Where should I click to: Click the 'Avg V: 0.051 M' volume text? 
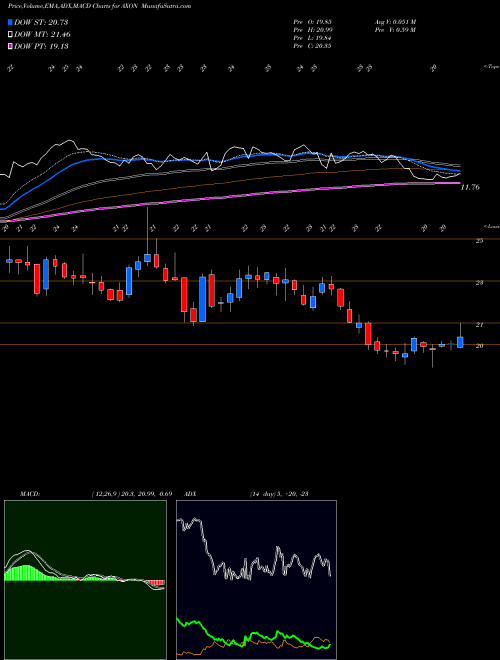point(395,22)
